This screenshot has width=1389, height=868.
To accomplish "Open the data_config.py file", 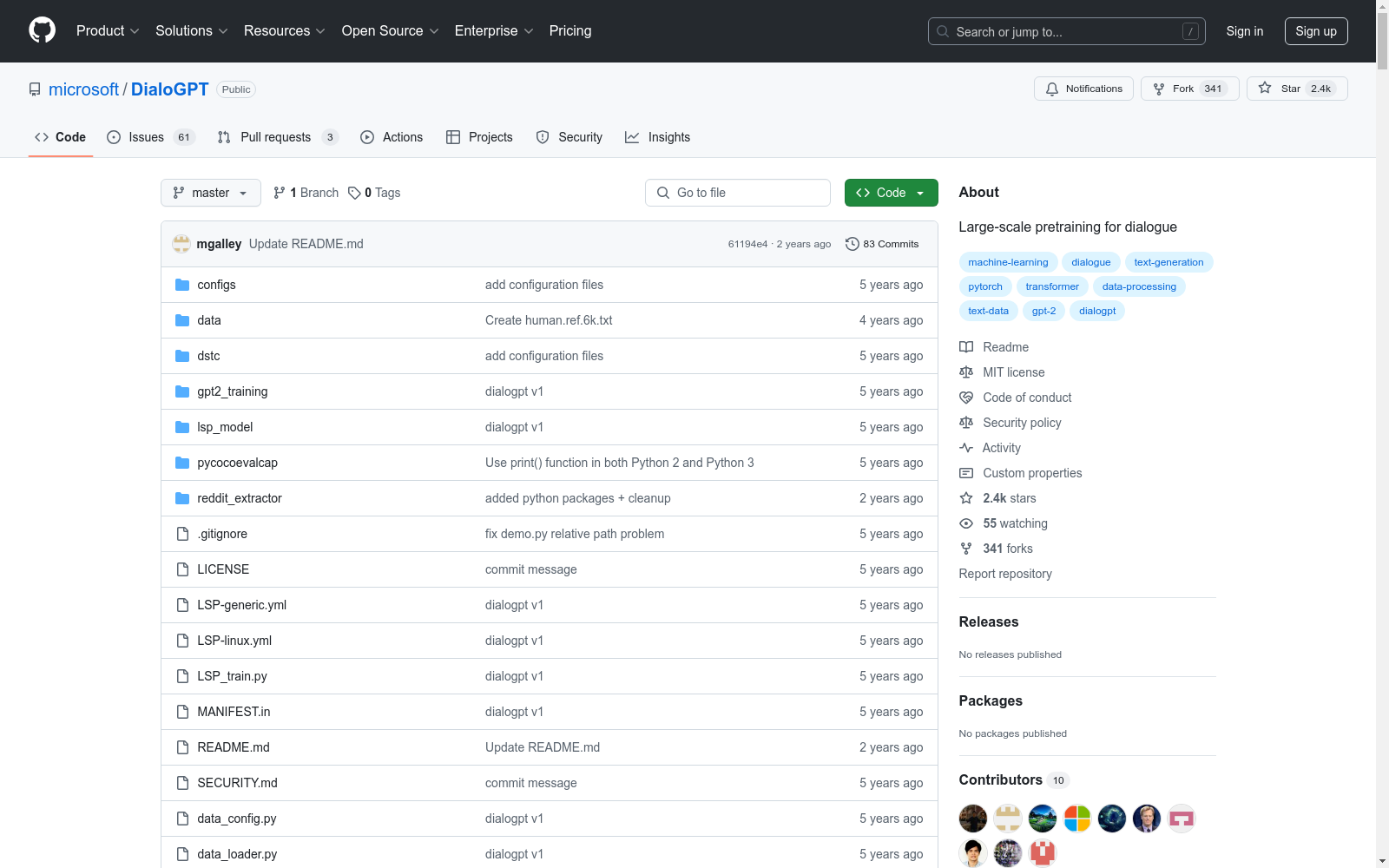I will [237, 819].
